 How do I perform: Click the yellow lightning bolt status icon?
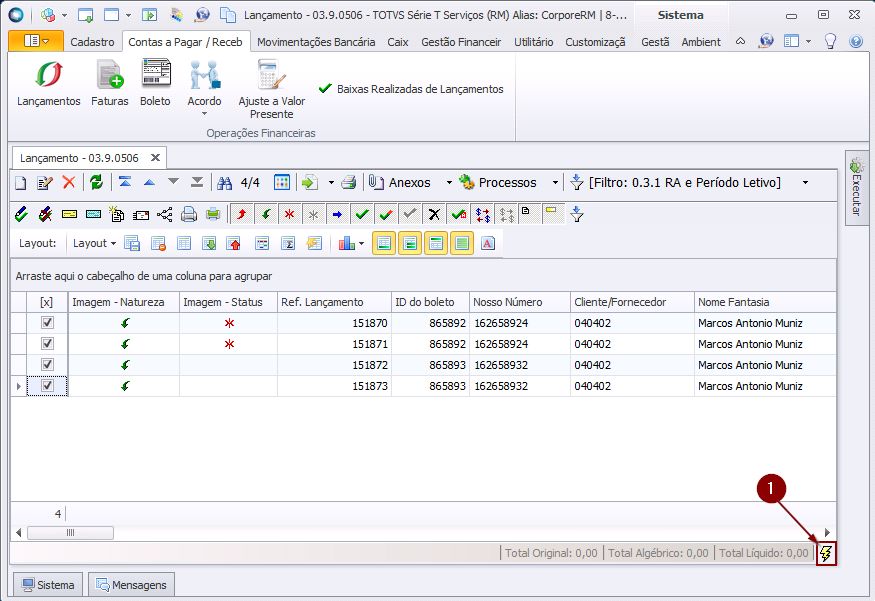coord(826,553)
